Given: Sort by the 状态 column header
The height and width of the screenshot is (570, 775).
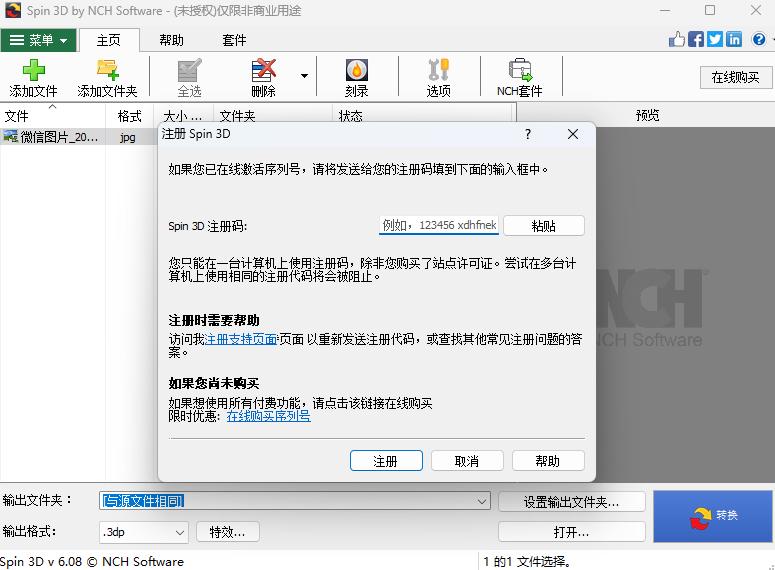Looking at the screenshot, I should click(x=423, y=116).
